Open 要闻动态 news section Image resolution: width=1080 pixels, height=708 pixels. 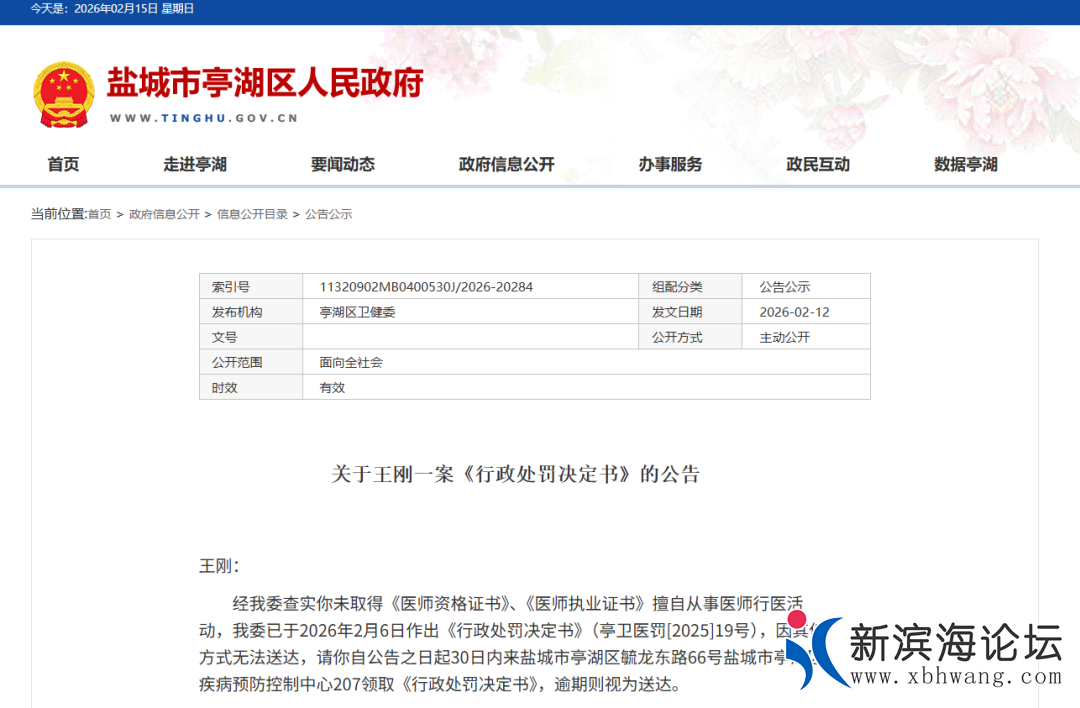(x=342, y=164)
